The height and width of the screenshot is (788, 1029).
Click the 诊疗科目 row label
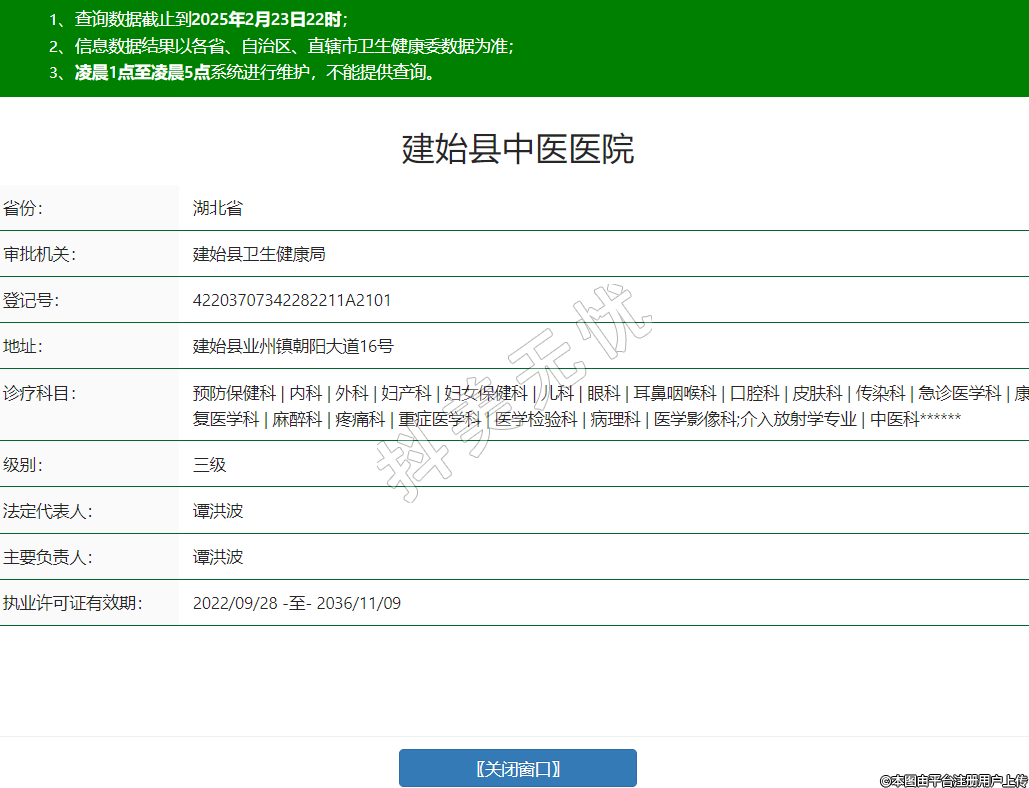40,393
